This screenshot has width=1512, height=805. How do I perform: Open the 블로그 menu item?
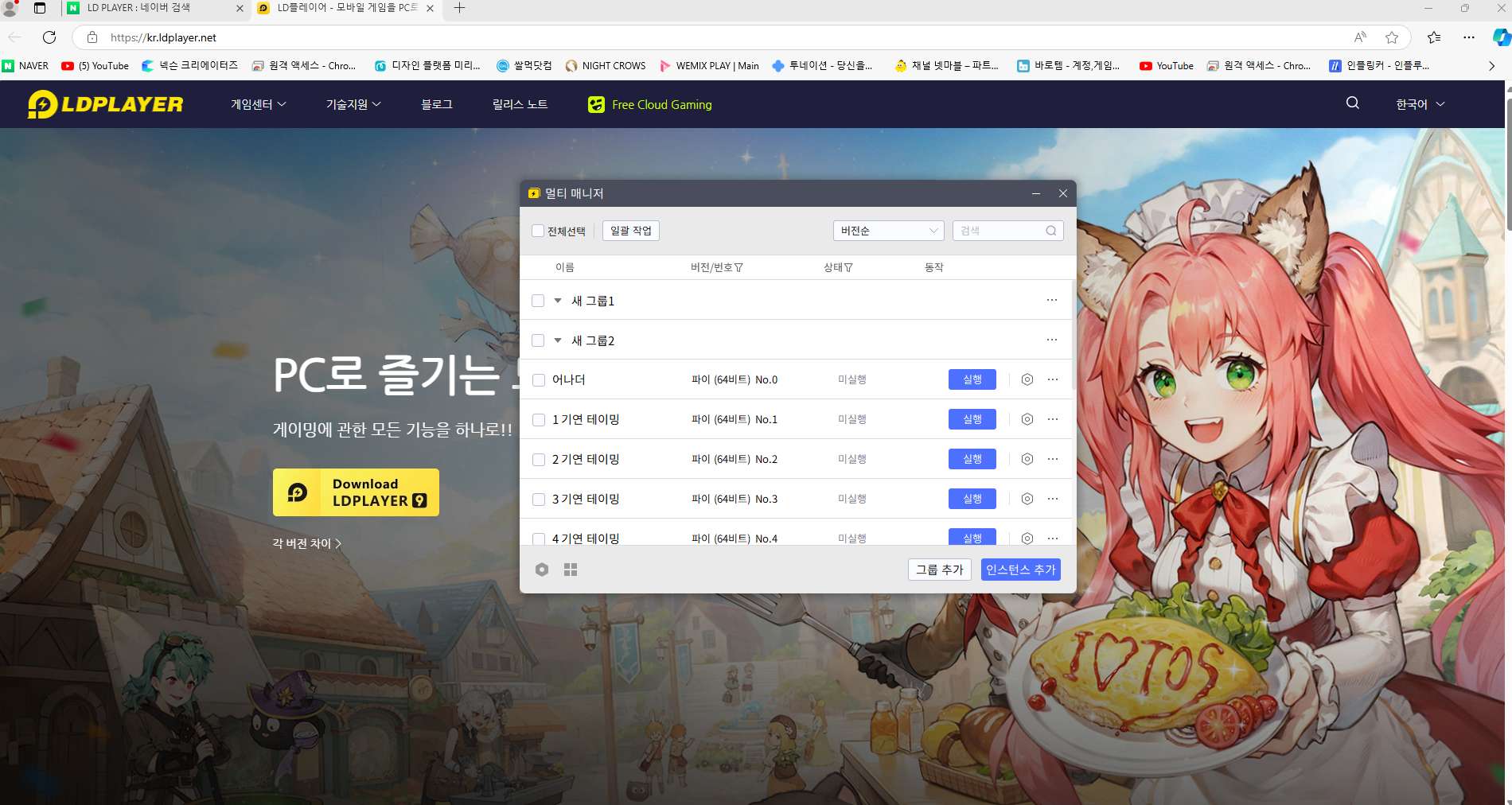click(x=437, y=104)
